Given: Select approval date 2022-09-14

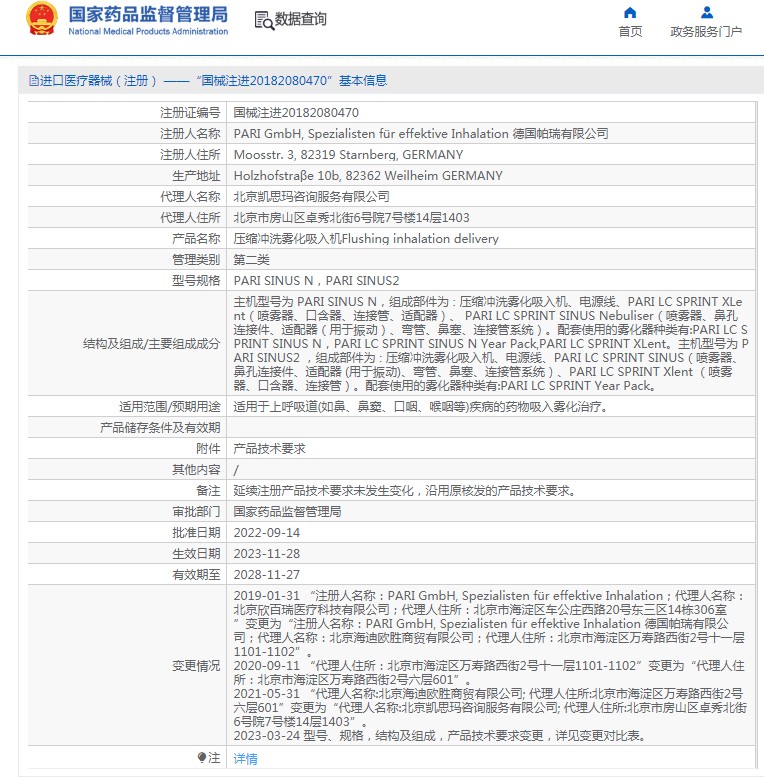Looking at the screenshot, I should pos(267,533).
